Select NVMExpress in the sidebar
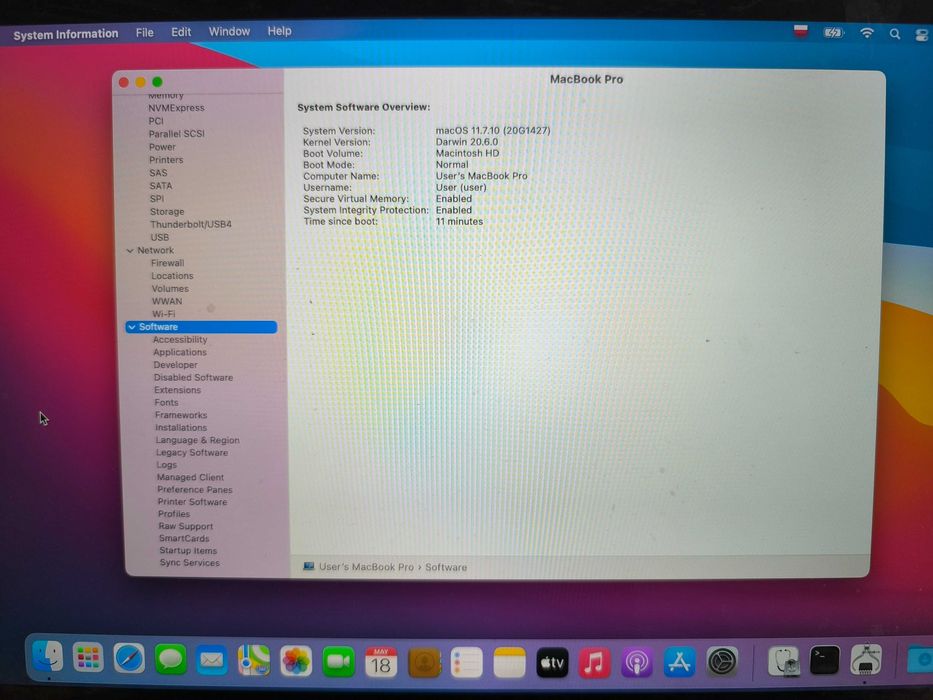933x700 pixels. pyautogui.click(x=176, y=108)
